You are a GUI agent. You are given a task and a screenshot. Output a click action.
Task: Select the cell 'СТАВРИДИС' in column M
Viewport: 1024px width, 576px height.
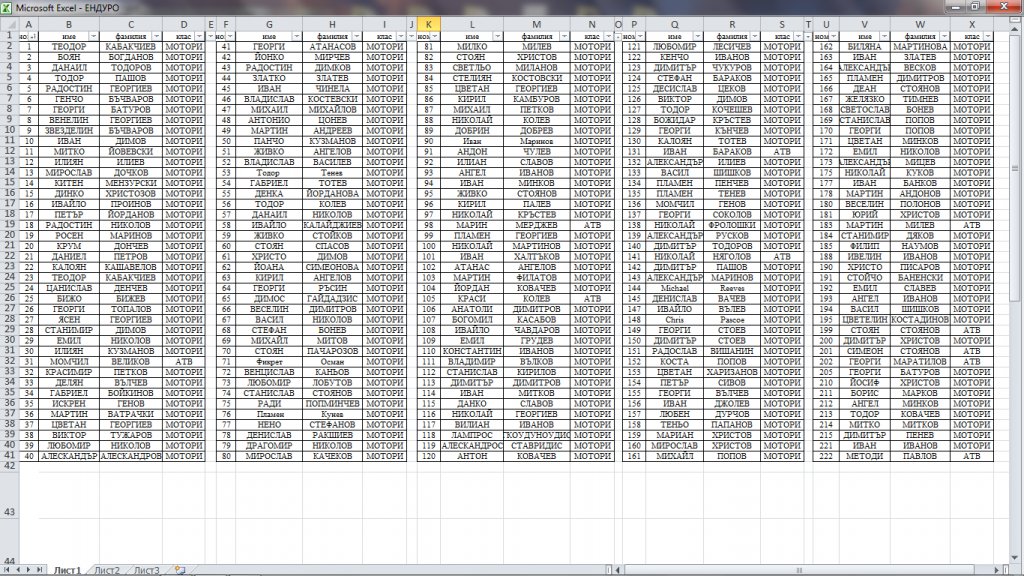click(537, 445)
